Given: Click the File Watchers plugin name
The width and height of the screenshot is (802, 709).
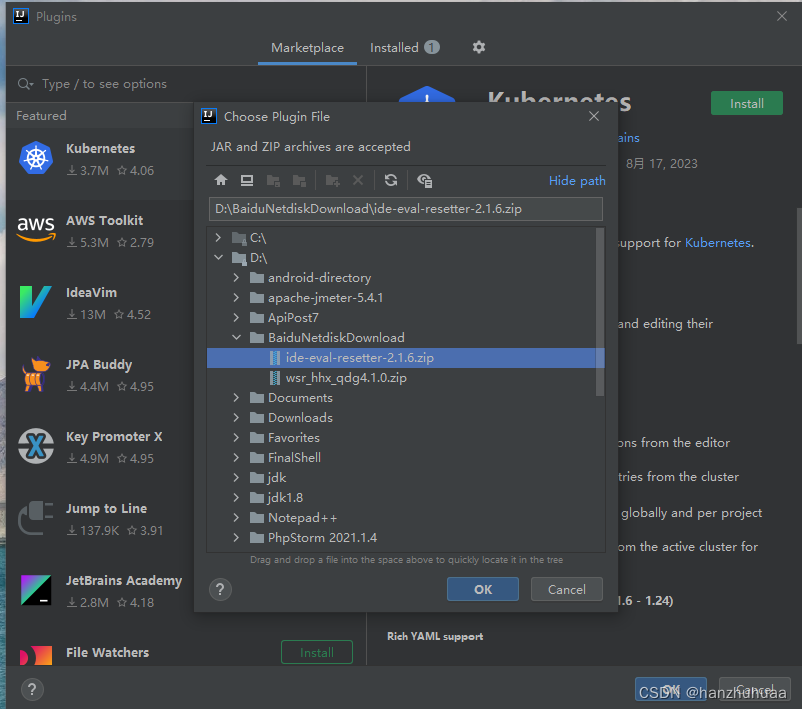Looking at the screenshot, I should [107, 652].
